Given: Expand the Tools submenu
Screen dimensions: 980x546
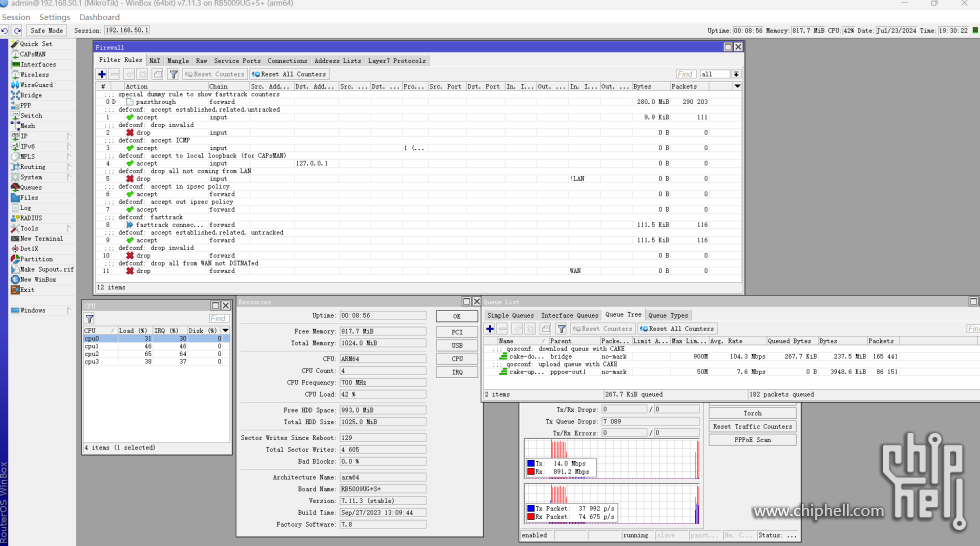Looking at the screenshot, I should [69, 229].
